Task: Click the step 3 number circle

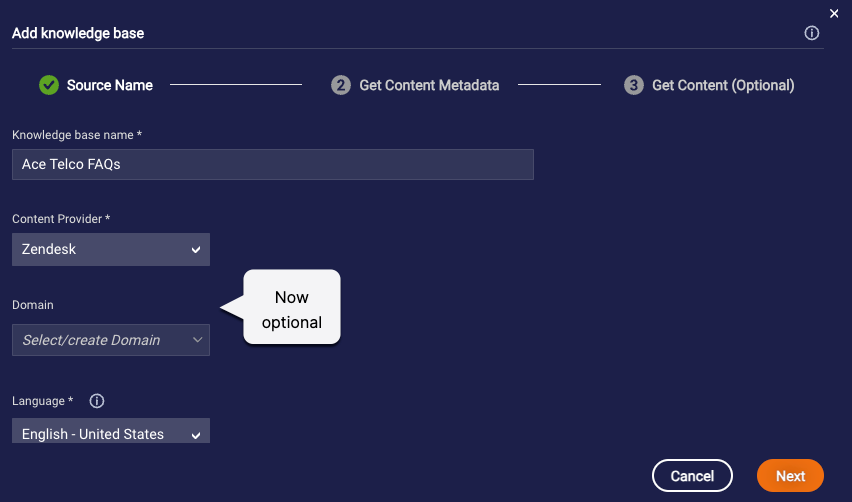Action: pyautogui.click(x=634, y=85)
